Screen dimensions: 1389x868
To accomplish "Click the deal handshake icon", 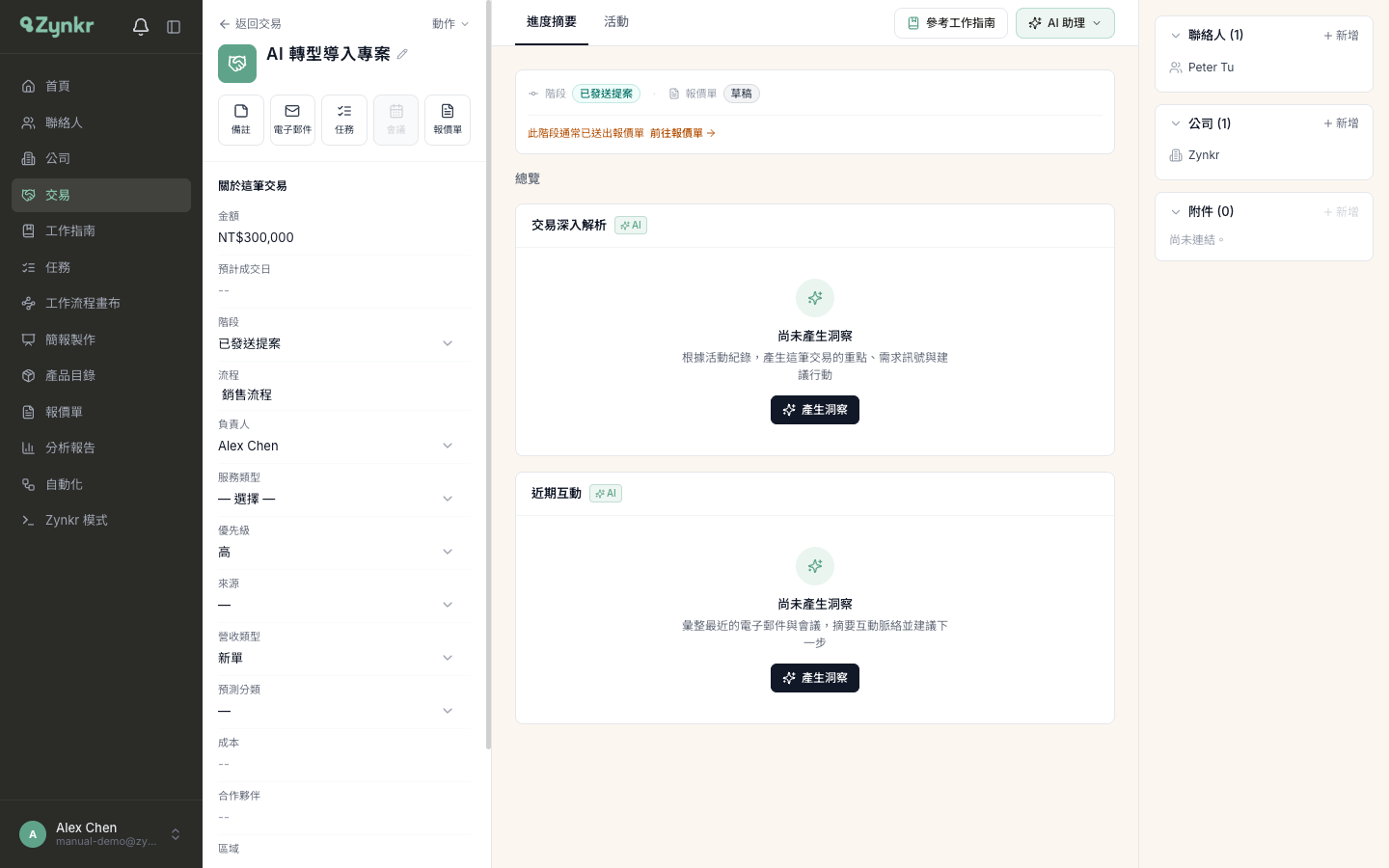I will pos(237,64).
